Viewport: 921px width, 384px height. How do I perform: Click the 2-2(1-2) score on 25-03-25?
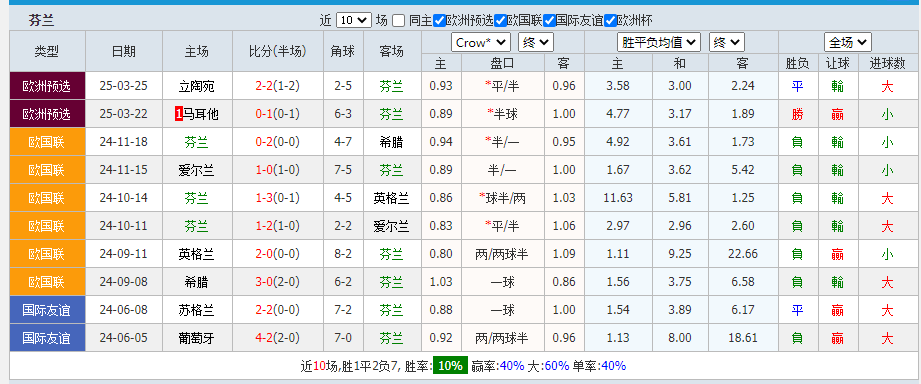277,86
